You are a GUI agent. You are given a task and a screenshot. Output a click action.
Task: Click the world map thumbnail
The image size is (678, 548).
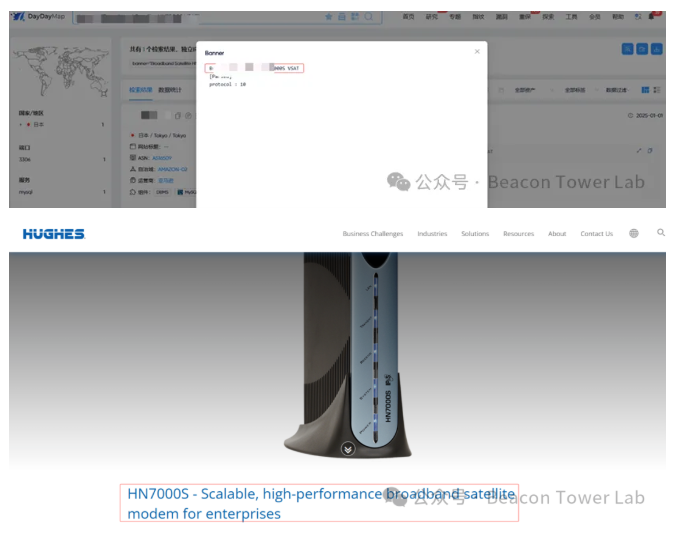tap(60, 71)
